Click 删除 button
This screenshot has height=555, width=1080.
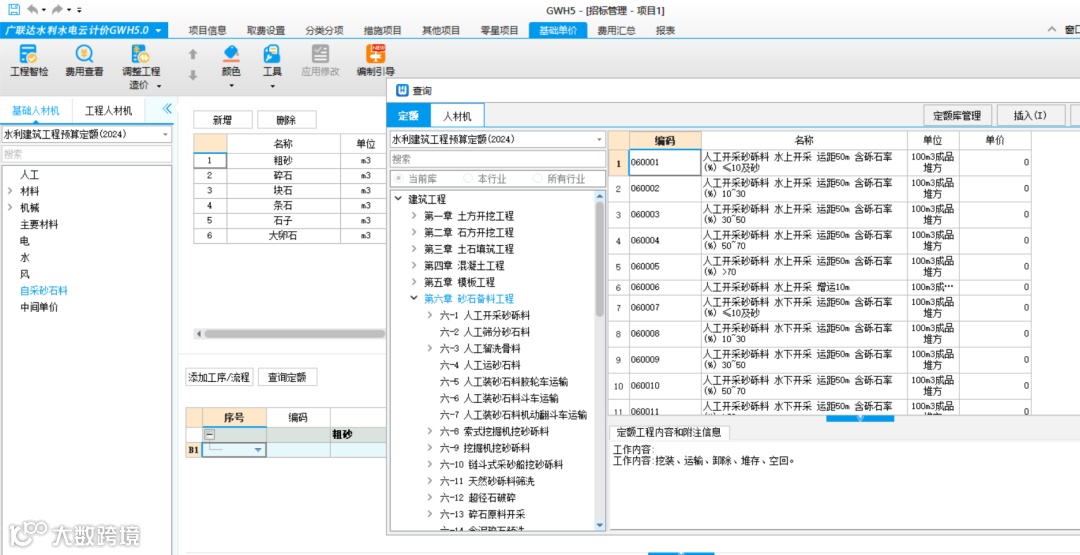point(286,120)
